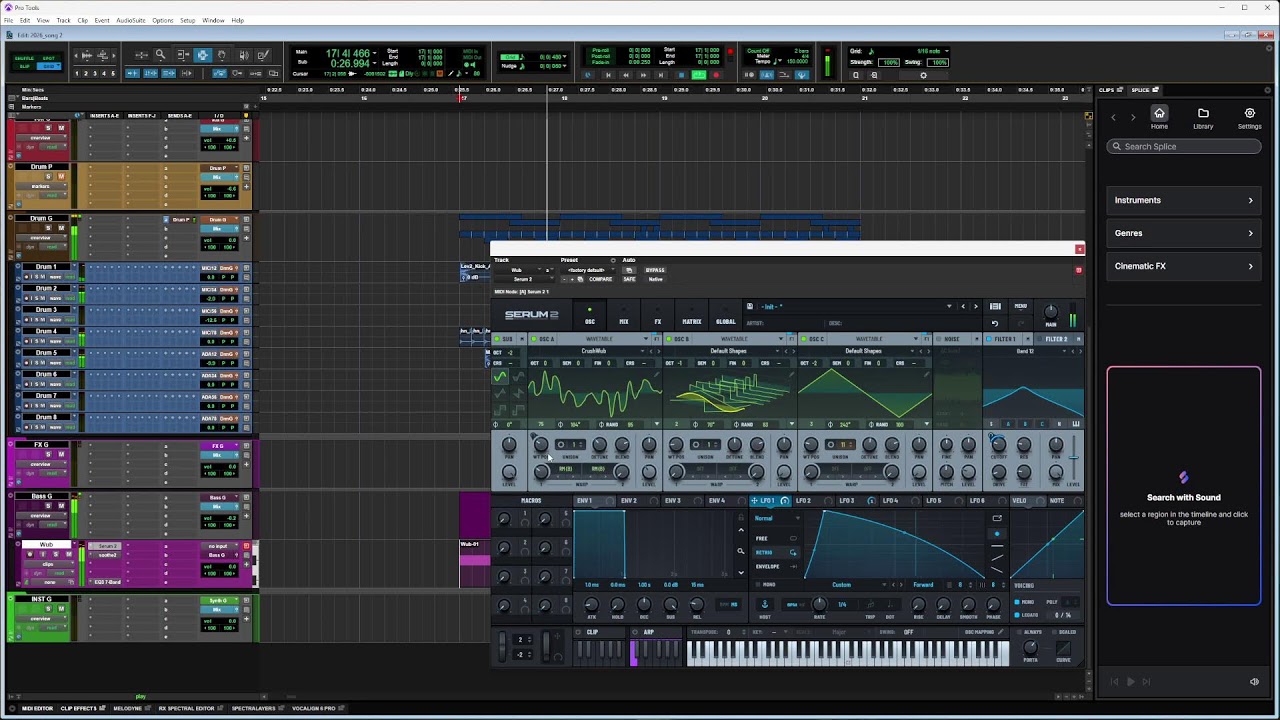Screen dimensions: 1280x720
Task: Open Splice Settings gear
Action: (x=1249, y=118)
